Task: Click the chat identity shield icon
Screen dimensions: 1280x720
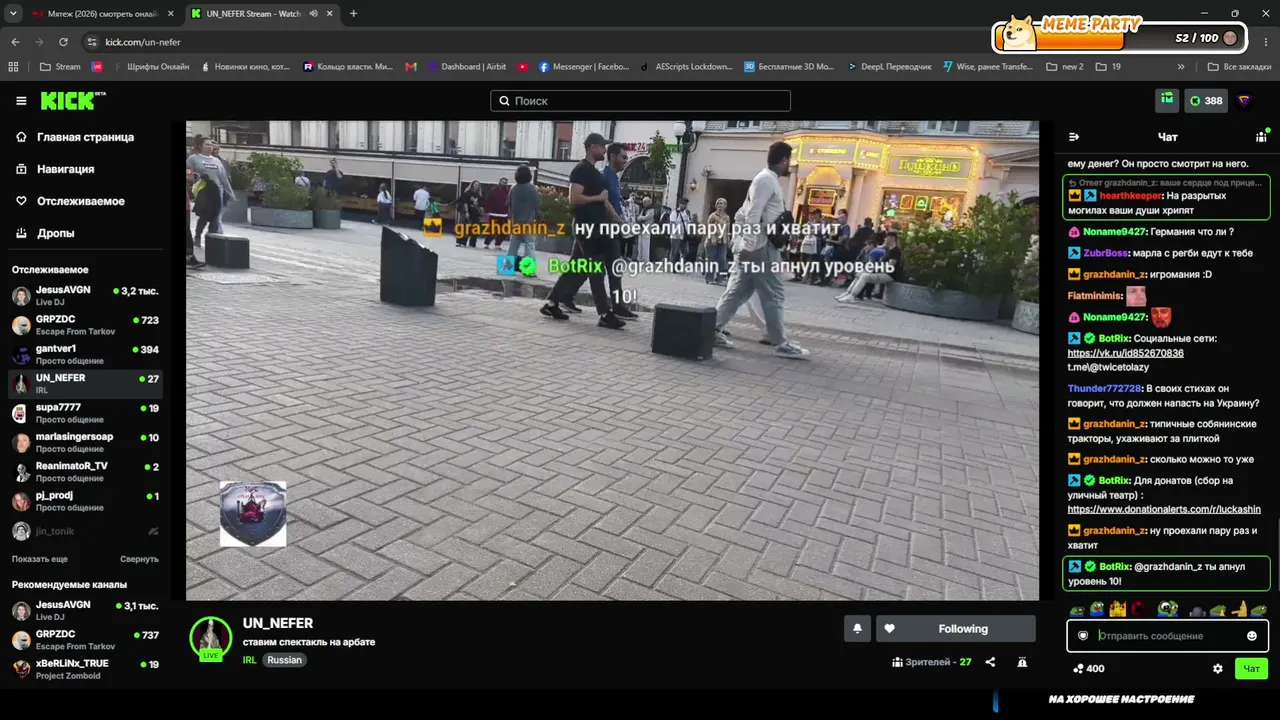Action: point(1082,636)
